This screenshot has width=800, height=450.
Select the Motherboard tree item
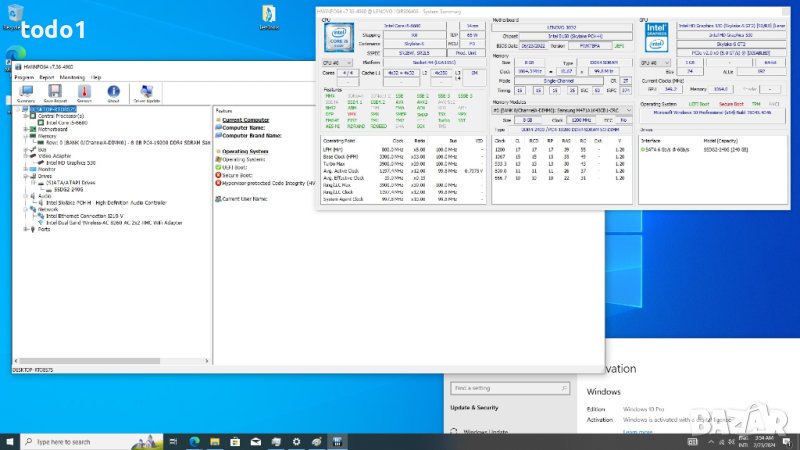(x=51, y=130)
